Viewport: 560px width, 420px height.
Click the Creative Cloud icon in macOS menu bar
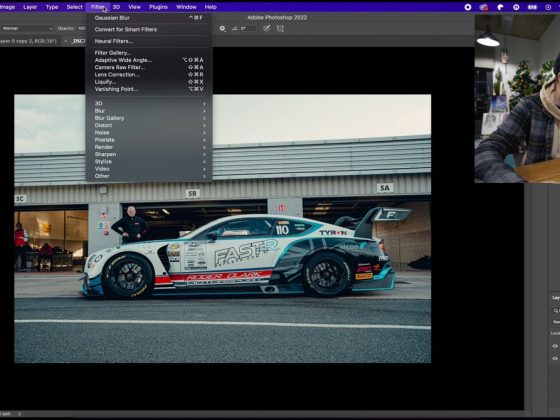tap(484, 7)
